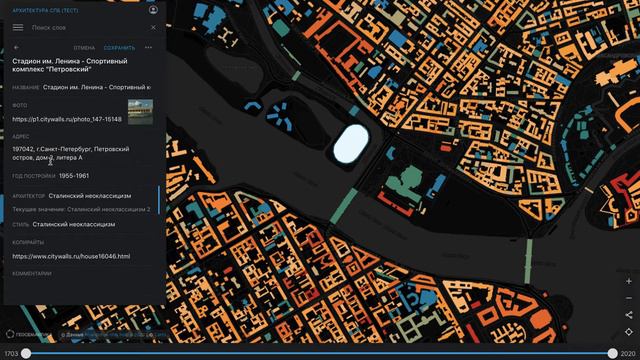Open the hamburger menu in search bar
This screenshot has height=360, width=640.
[x=18, y=27]
